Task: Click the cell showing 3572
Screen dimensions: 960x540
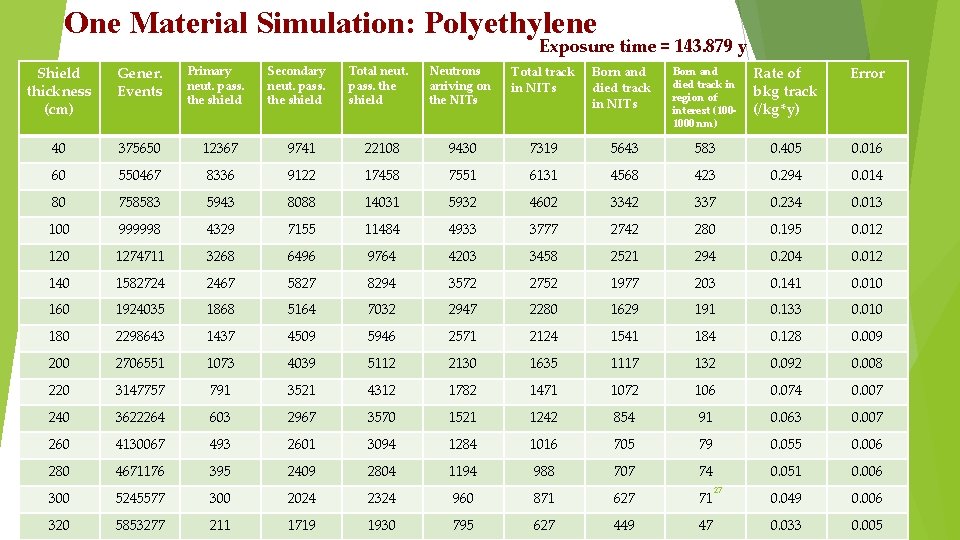Action: [463, 283]
